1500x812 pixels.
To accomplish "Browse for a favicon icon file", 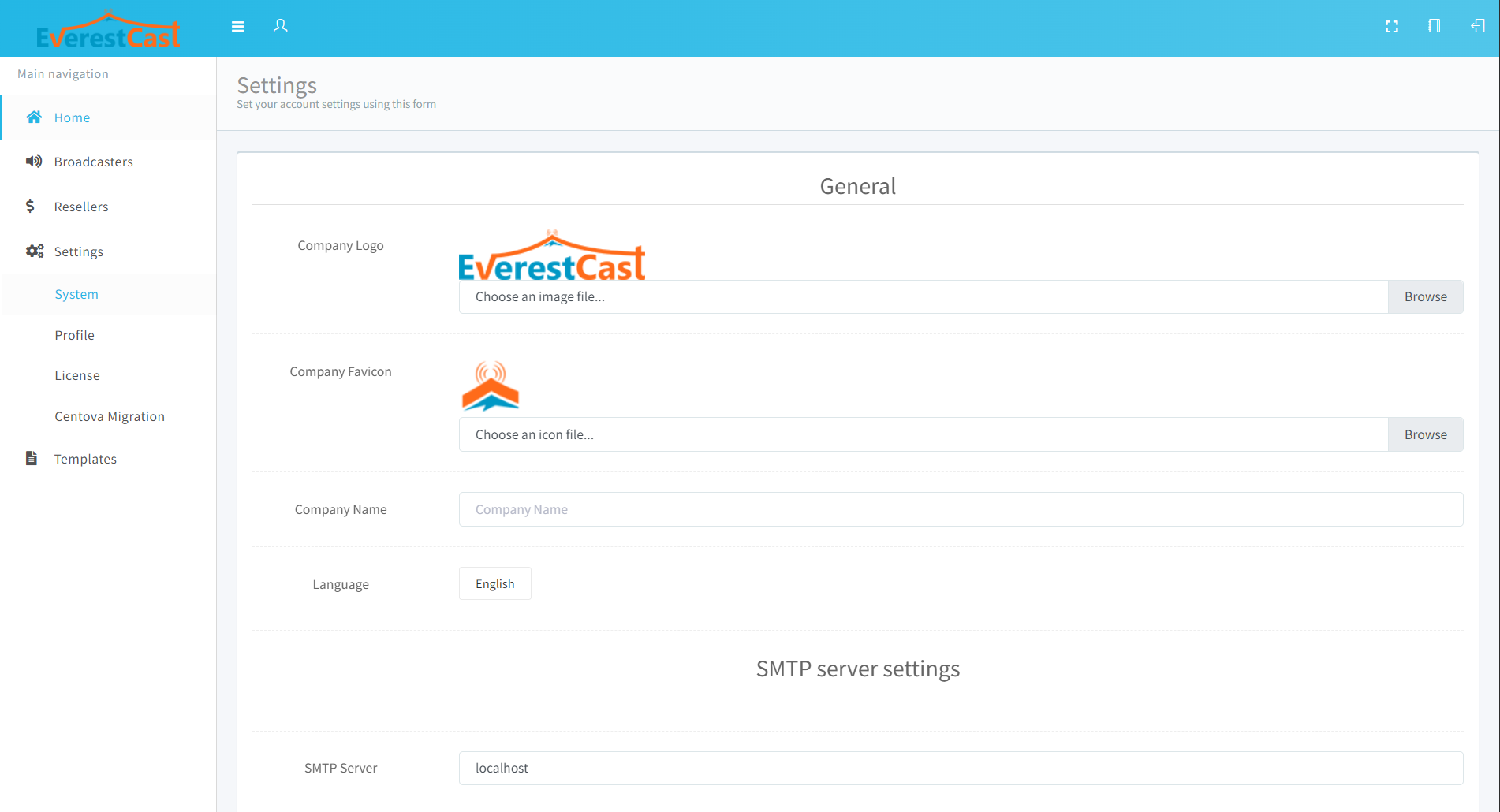I will point(1425,434).
